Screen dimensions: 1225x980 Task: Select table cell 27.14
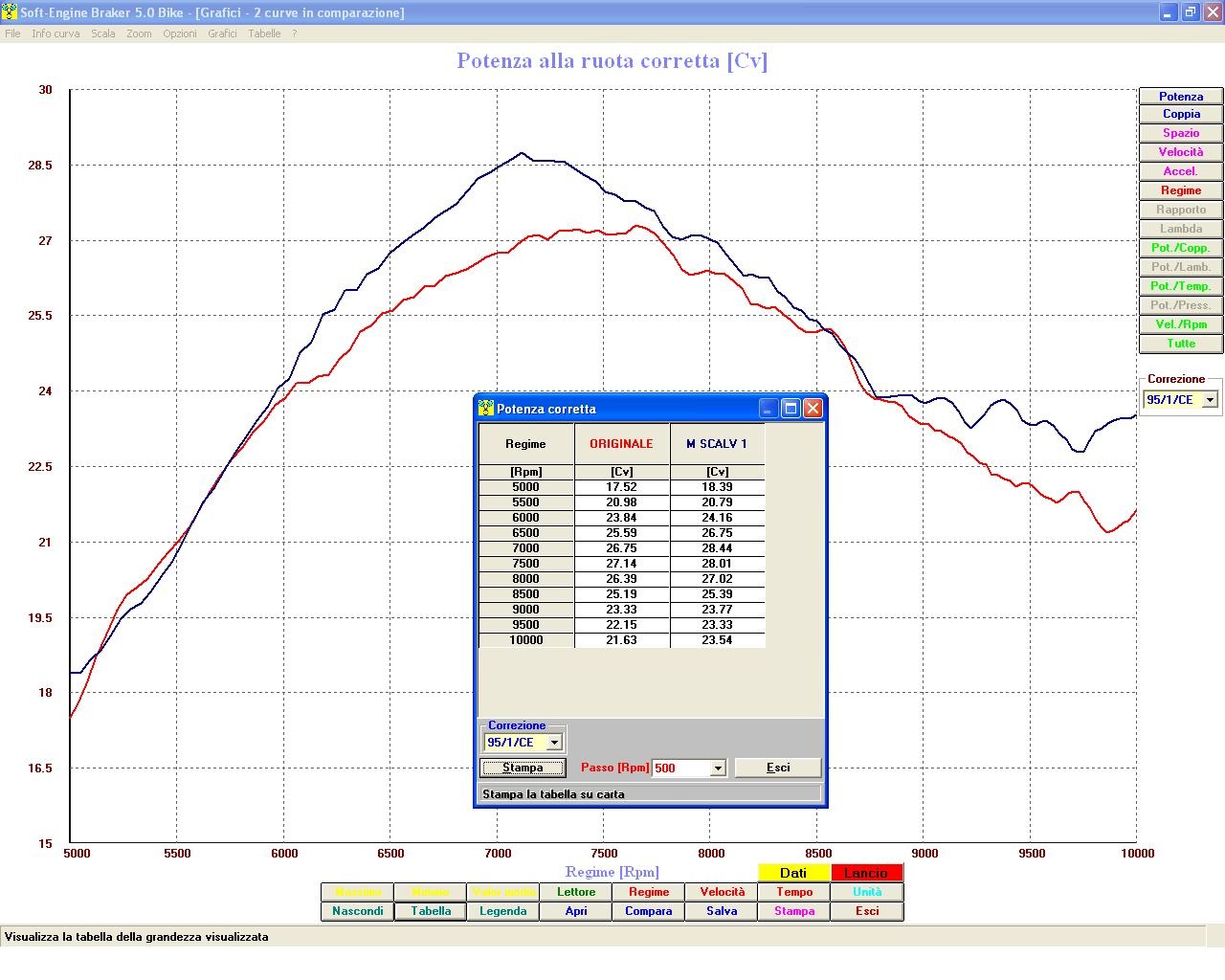[x=621, y=564]
